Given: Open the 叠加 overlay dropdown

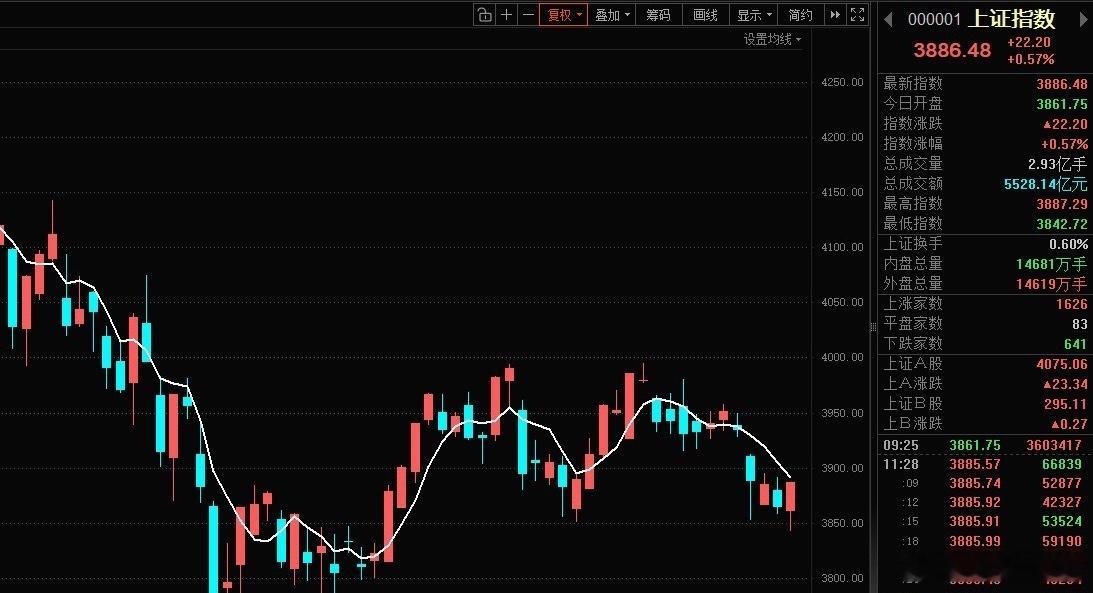Looking at the screenshot, I should coord(611,15).
